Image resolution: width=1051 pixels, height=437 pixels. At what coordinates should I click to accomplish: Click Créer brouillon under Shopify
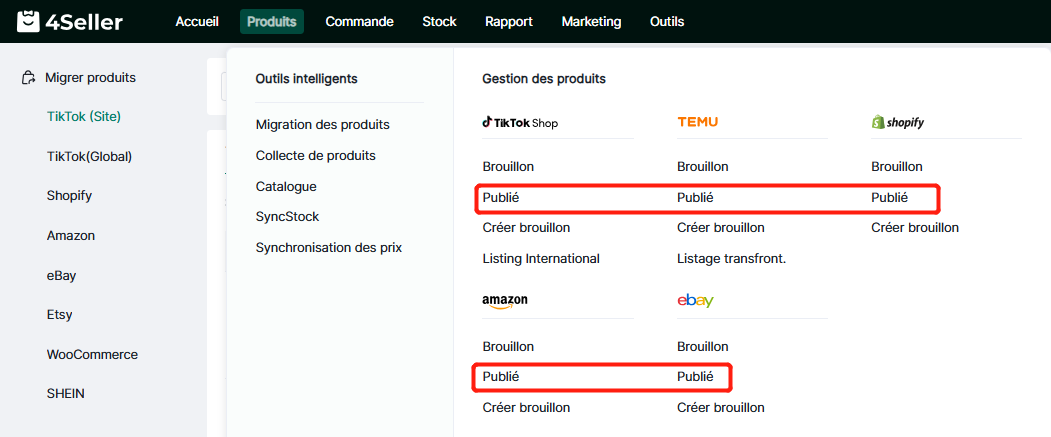click(914, 228)
